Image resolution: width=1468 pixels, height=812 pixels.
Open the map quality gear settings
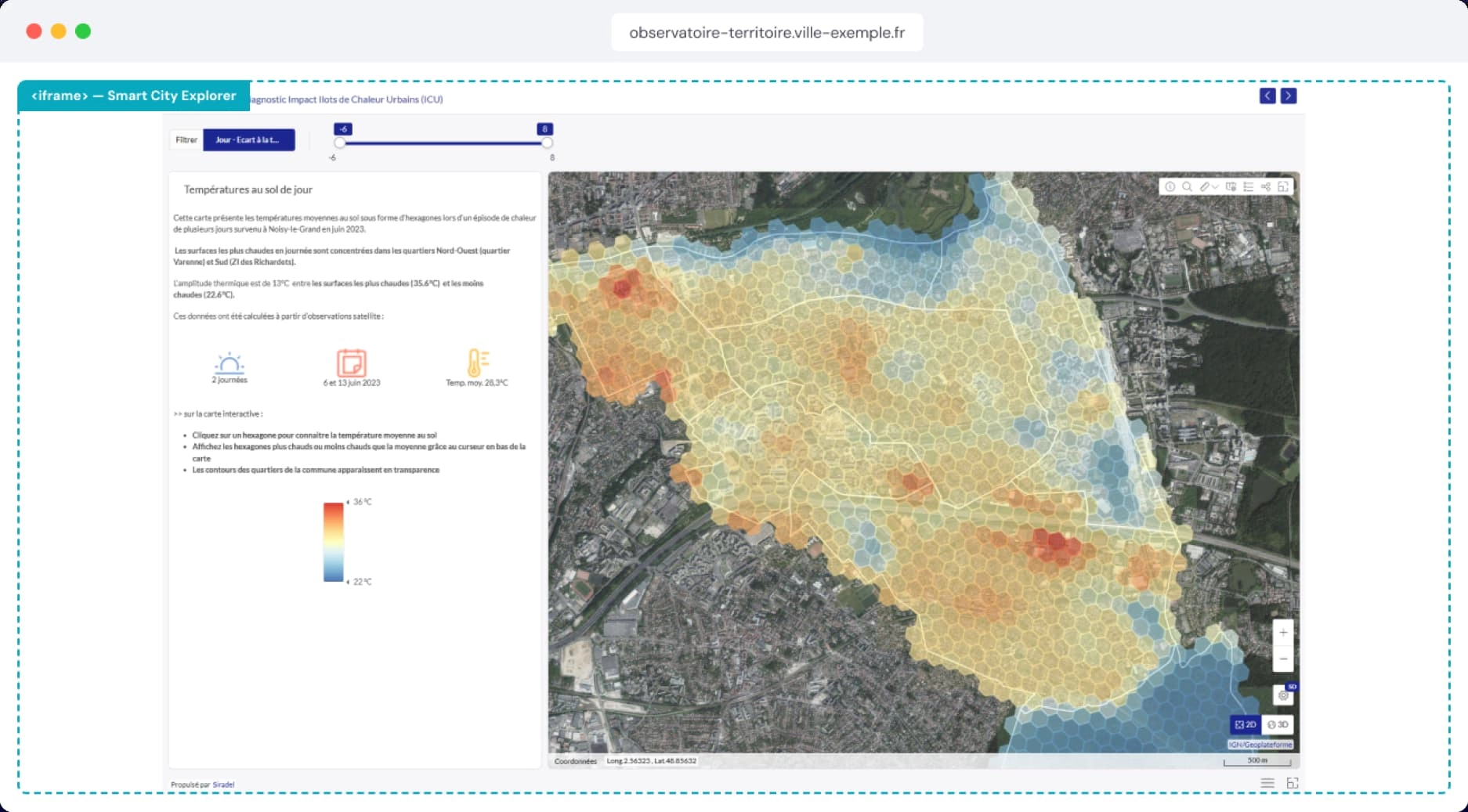(x=1283, y=695)
